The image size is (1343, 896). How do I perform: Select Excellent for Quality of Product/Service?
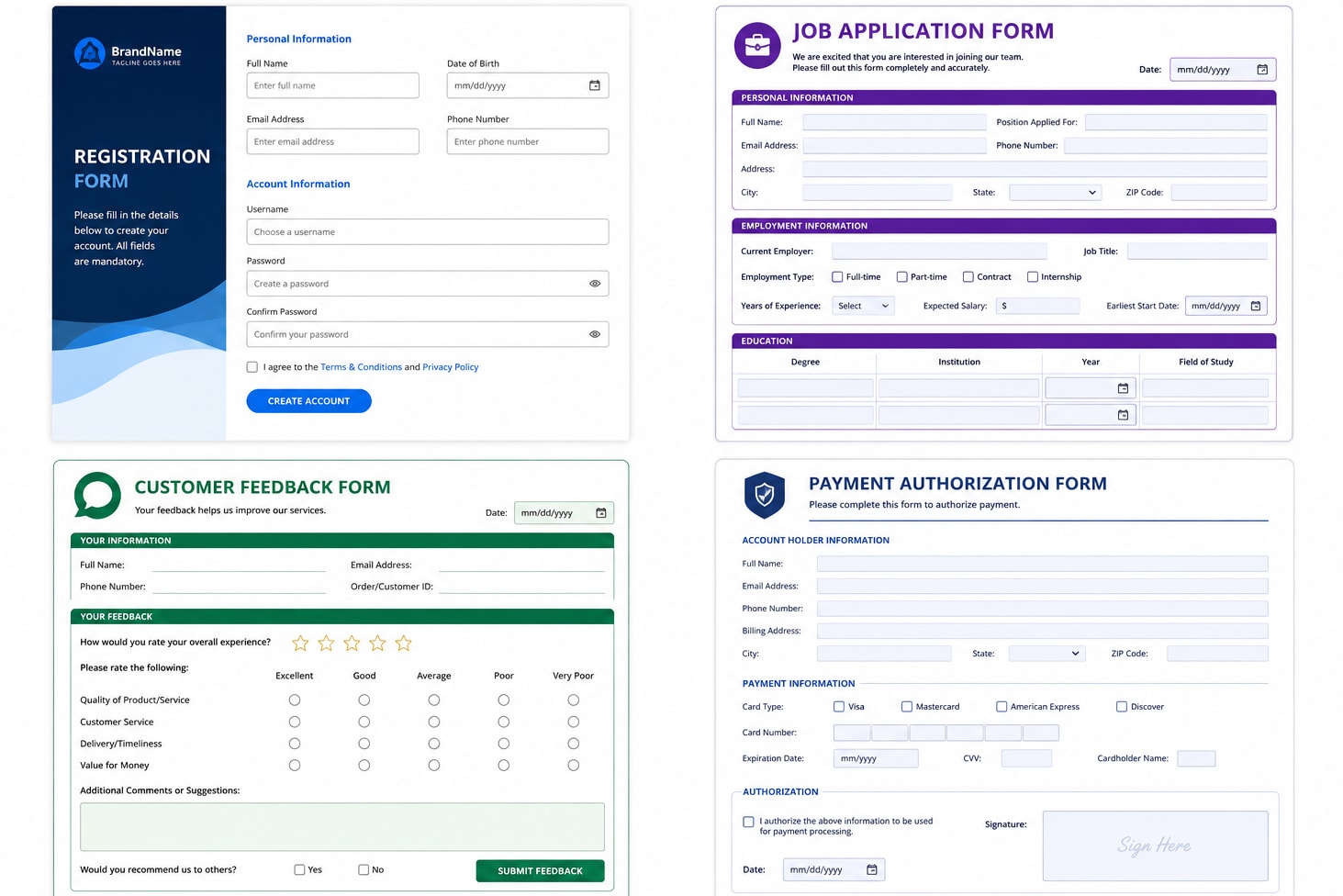(x=295, y=700)
